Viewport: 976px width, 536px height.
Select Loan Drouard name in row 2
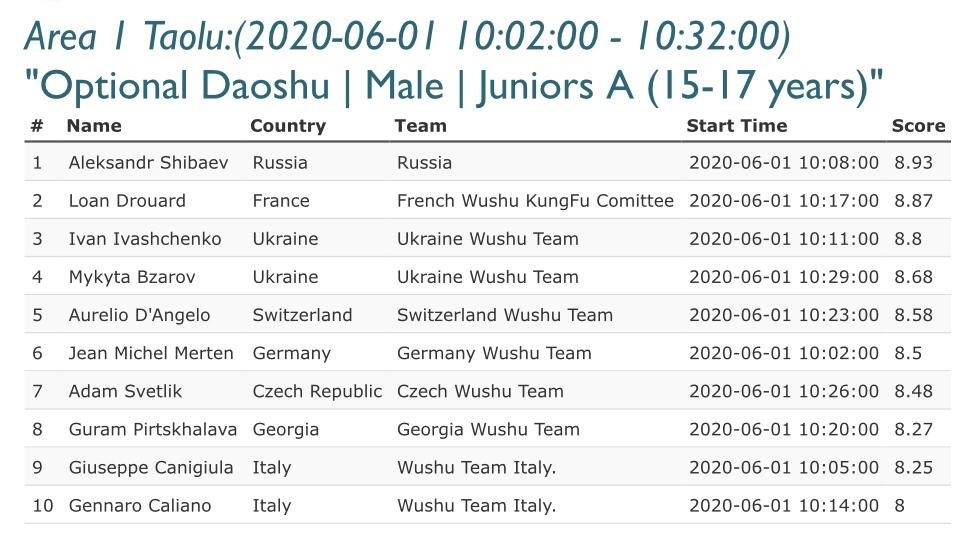(127, 200)
